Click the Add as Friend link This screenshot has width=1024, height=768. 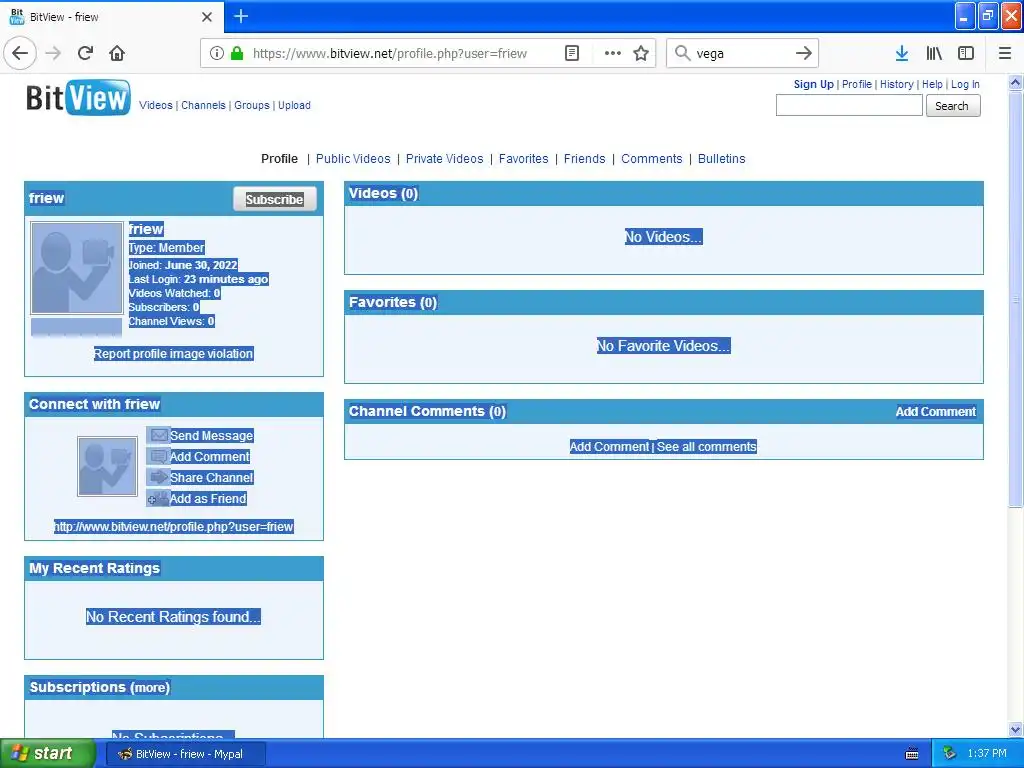coord(208,498)
